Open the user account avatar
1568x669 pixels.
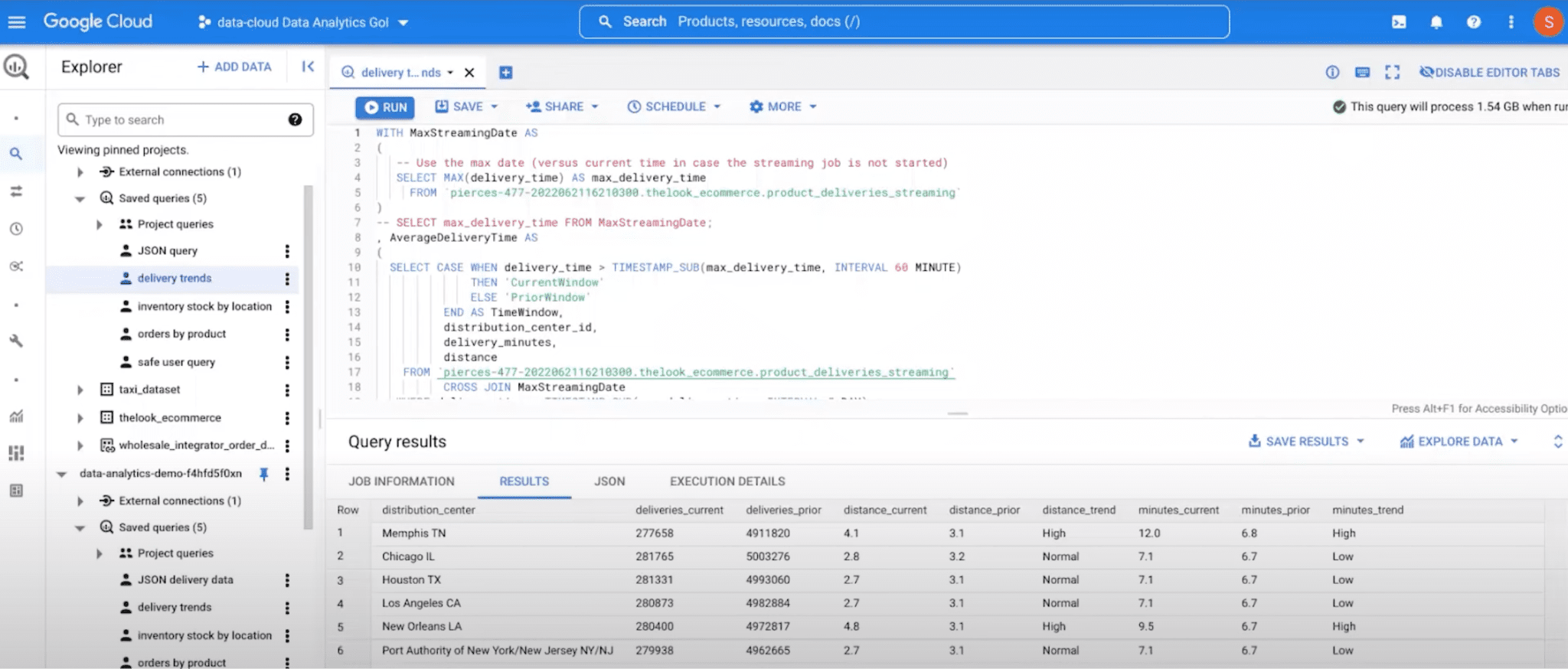click(1548, 21)
